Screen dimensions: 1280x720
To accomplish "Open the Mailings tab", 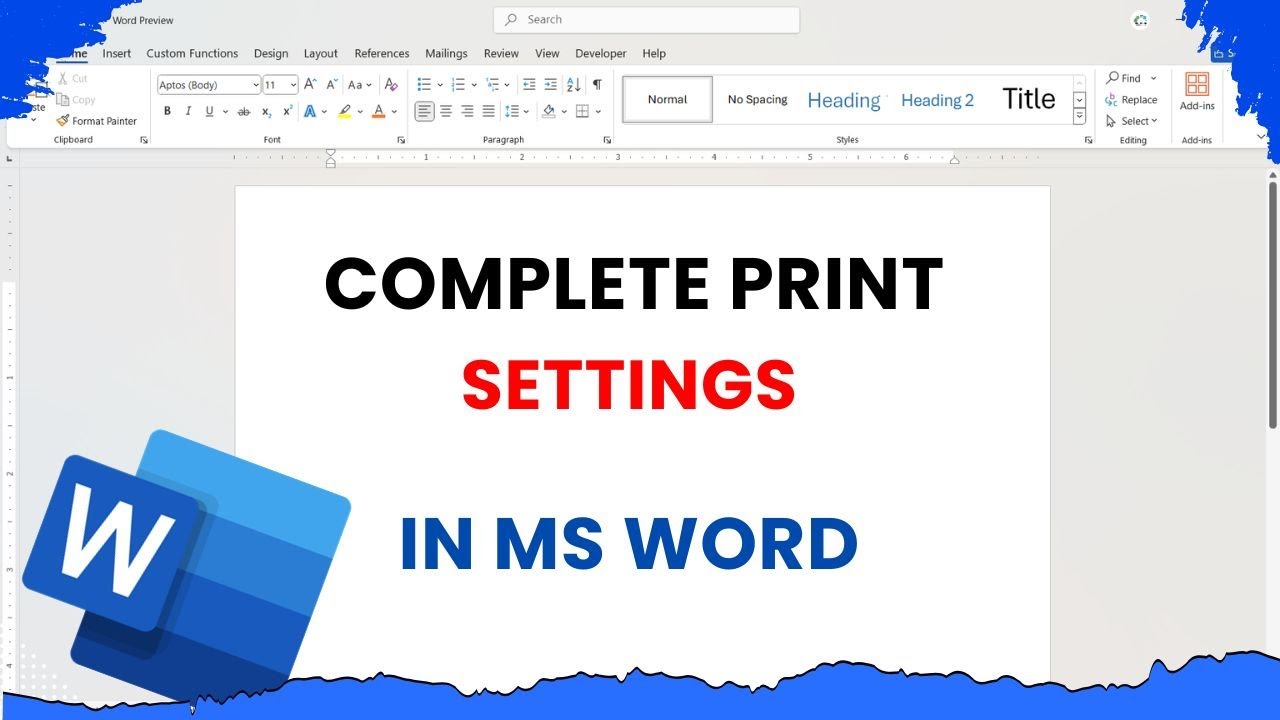I will pos(446,53).
